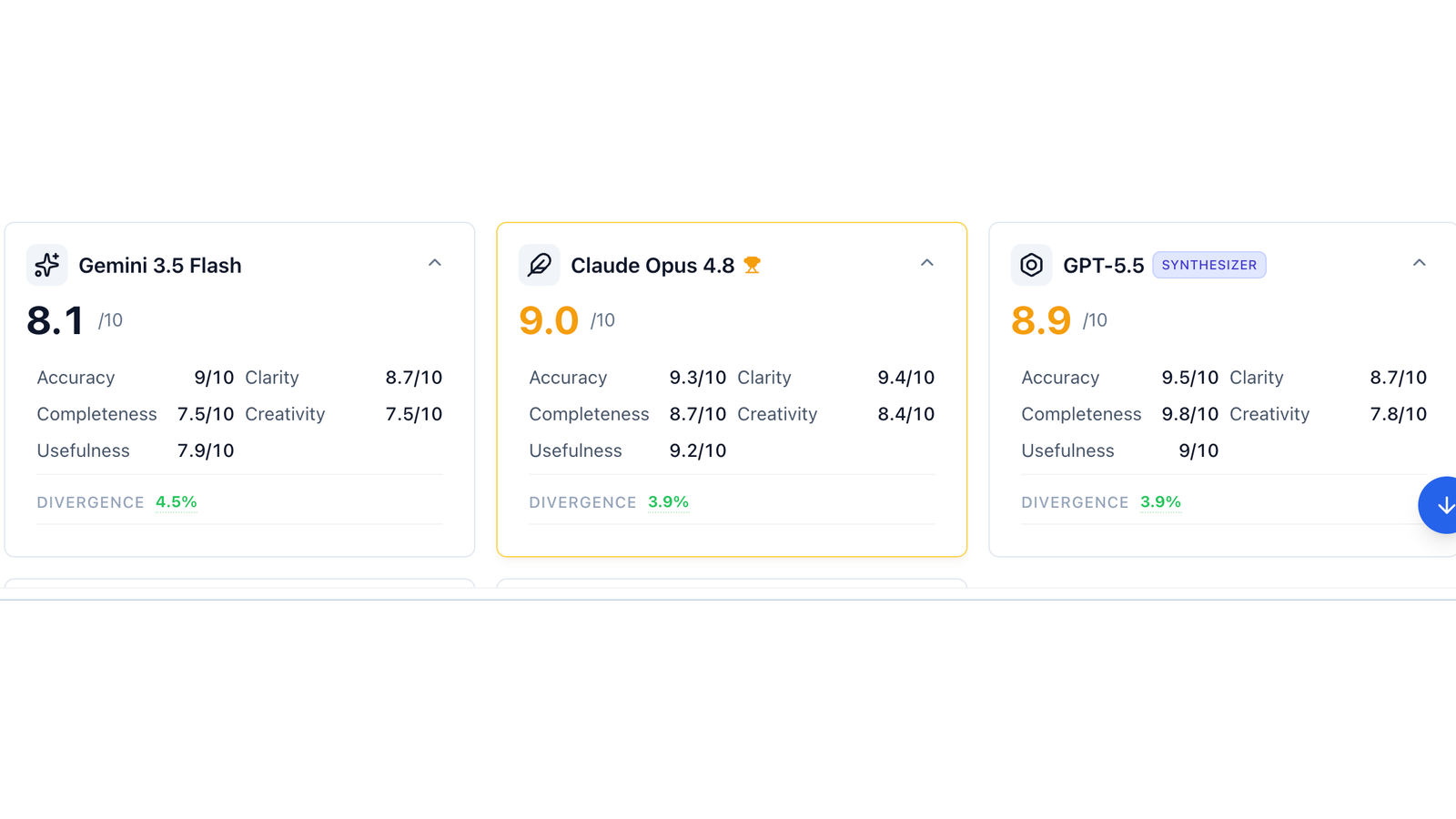Click the Usefulness label in the Gemini card
The image size is (1456, 819).
click(83, 450)
